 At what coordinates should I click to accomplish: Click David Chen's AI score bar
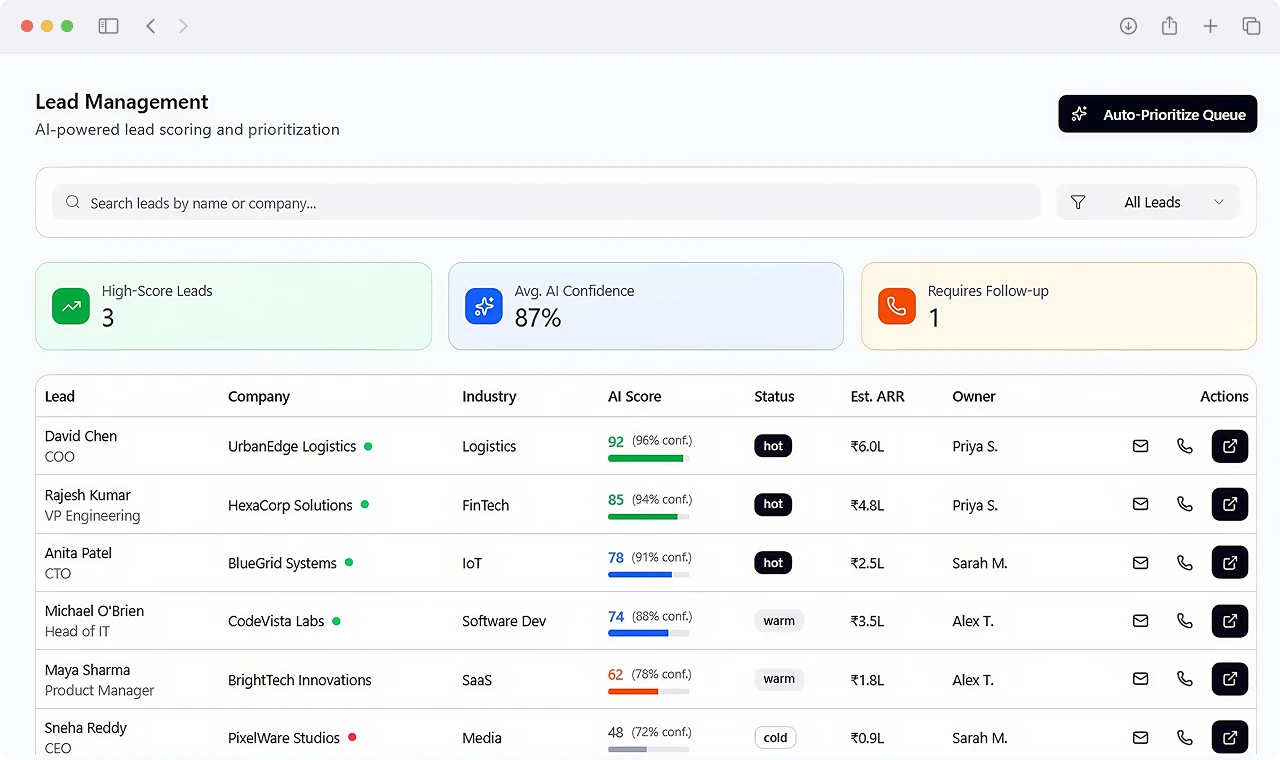coord(648,458)
